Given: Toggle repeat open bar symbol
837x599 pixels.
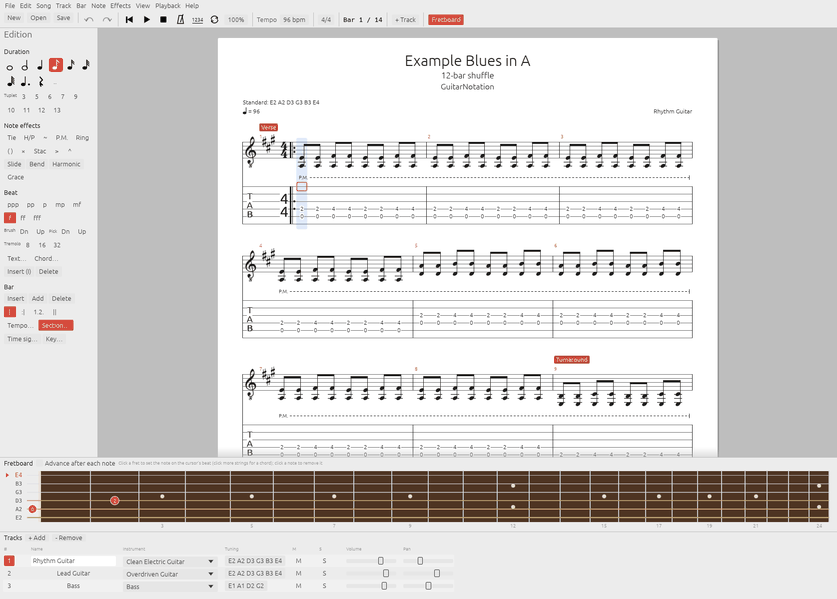Looking at the screenshot, I should [x=10, y=312].
